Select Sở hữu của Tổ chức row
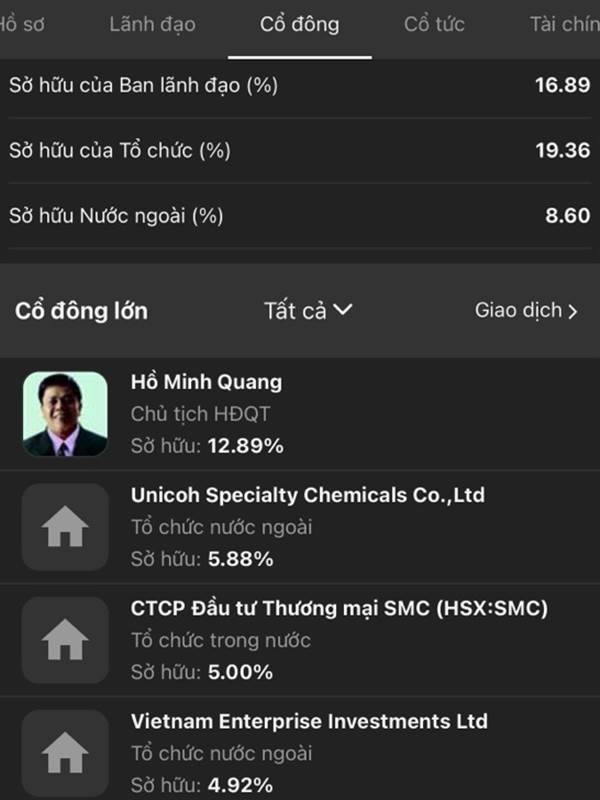 click(300, 151)
